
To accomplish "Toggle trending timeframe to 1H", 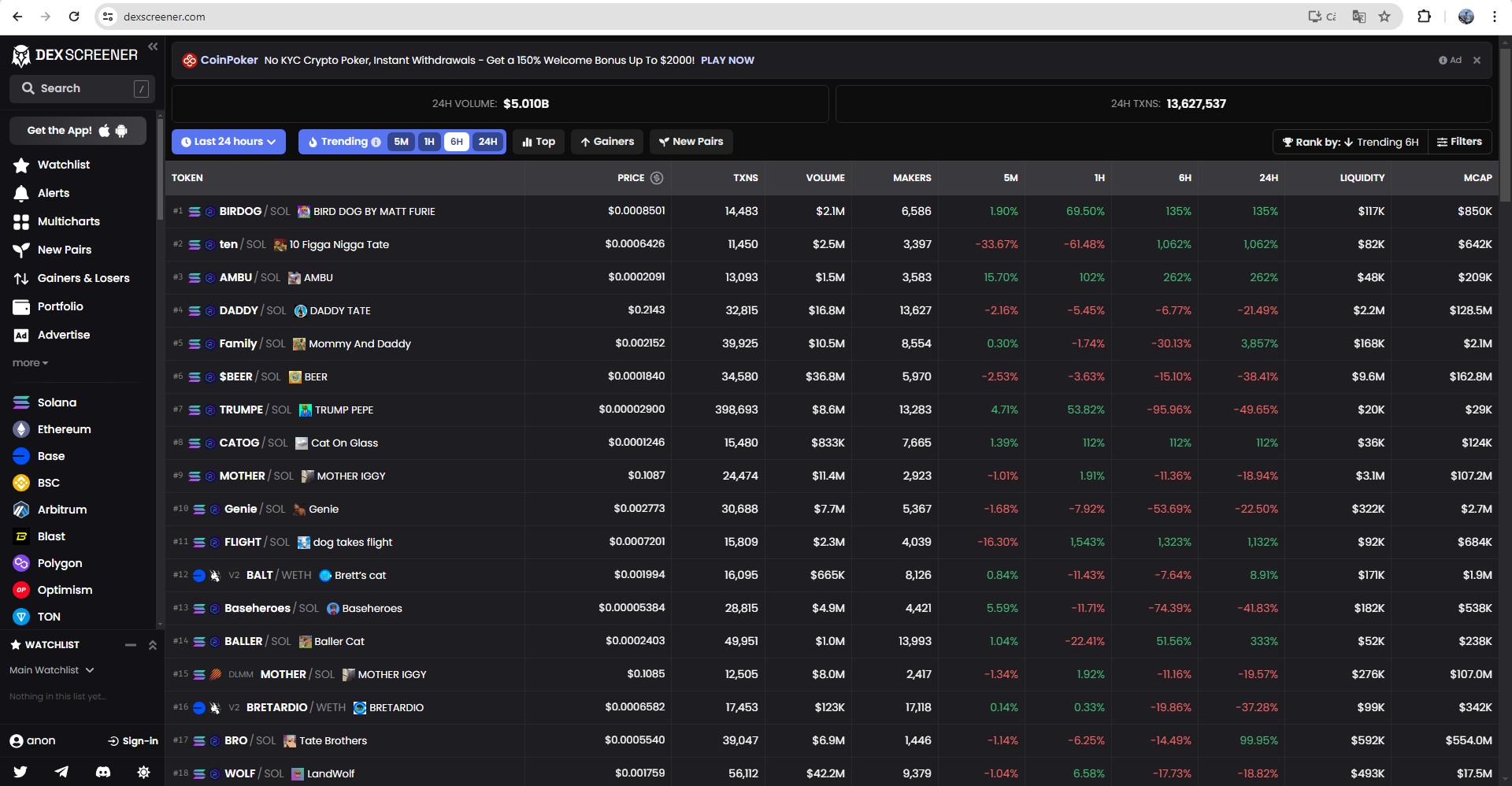I will 429,142.
